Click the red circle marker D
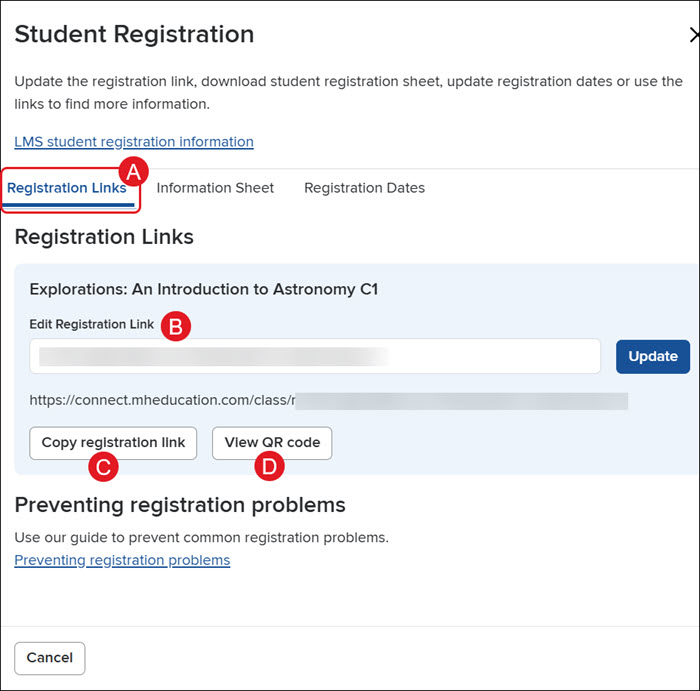This screenshot has width=700, height=691. pyautogui.click(x=269, y=466)
